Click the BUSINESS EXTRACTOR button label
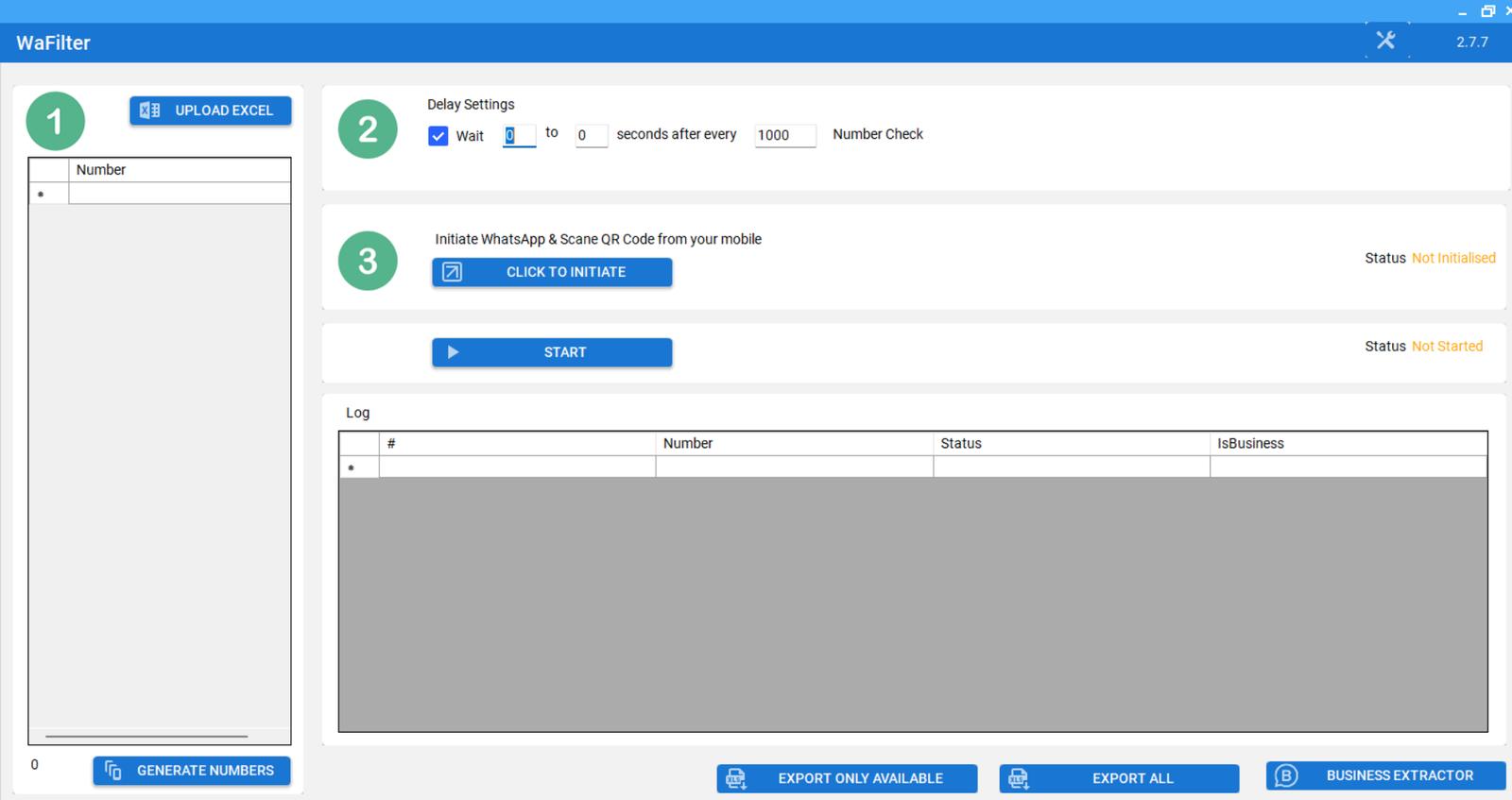The height and width of the screenshot is (800, 1512). tap(1400, 775)
